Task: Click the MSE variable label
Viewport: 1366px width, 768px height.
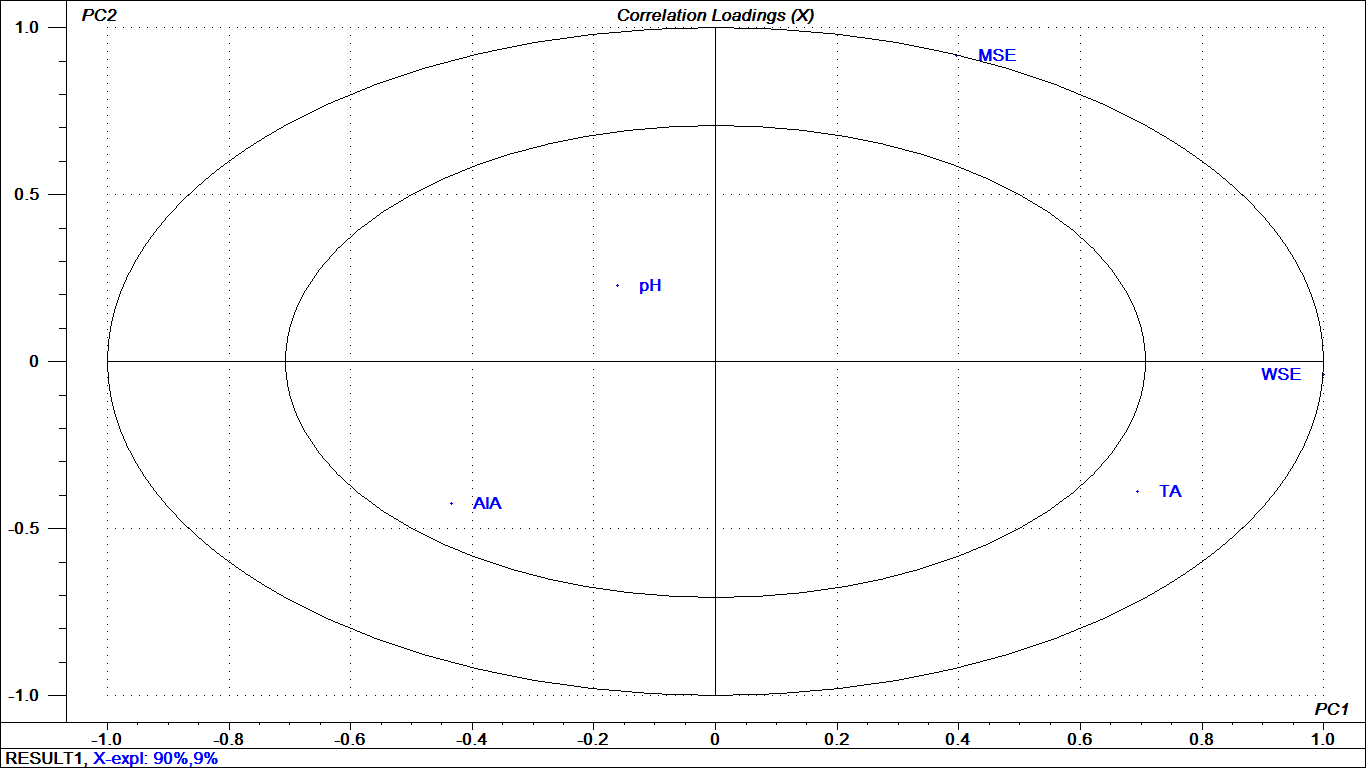Action: click(996, 56)
